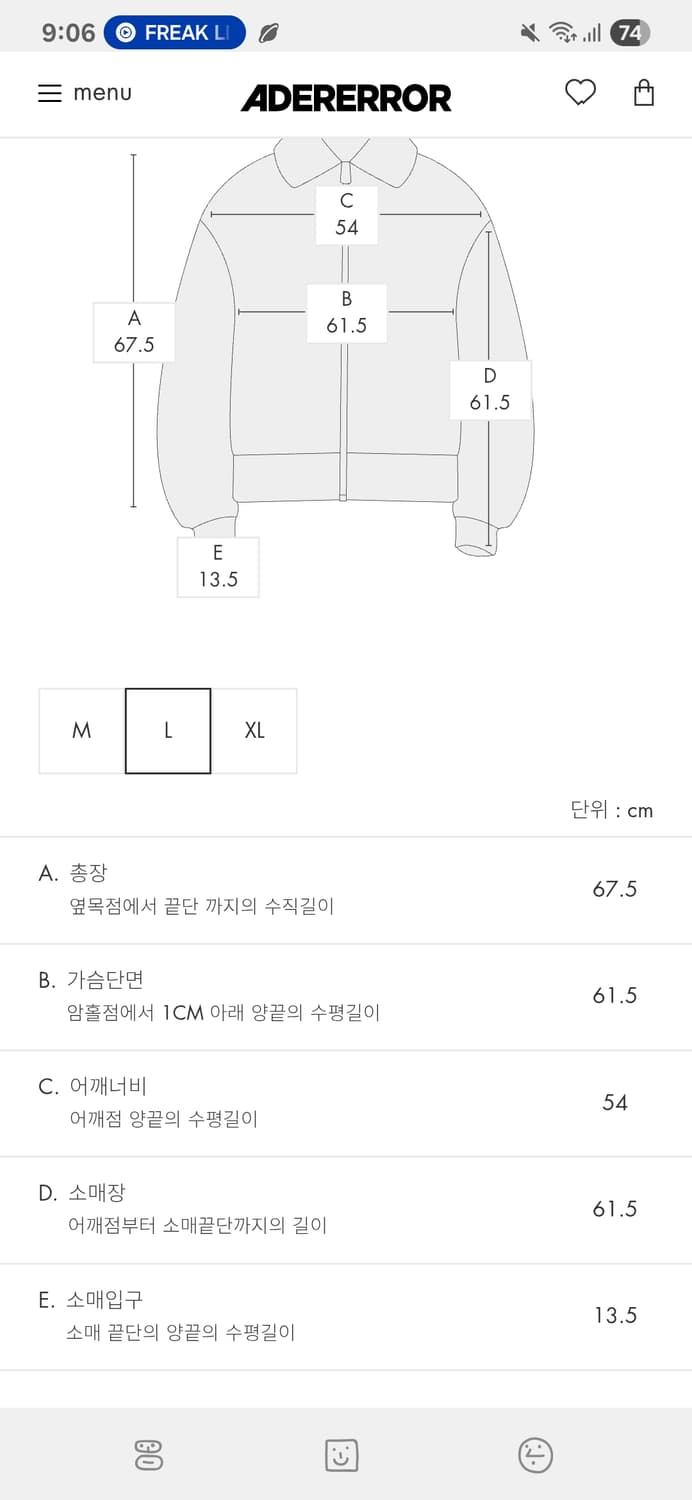692x1500 pixels.
Task: Tap the A 67.5 measurement box on diagram
Action: (x=133, y=331)
